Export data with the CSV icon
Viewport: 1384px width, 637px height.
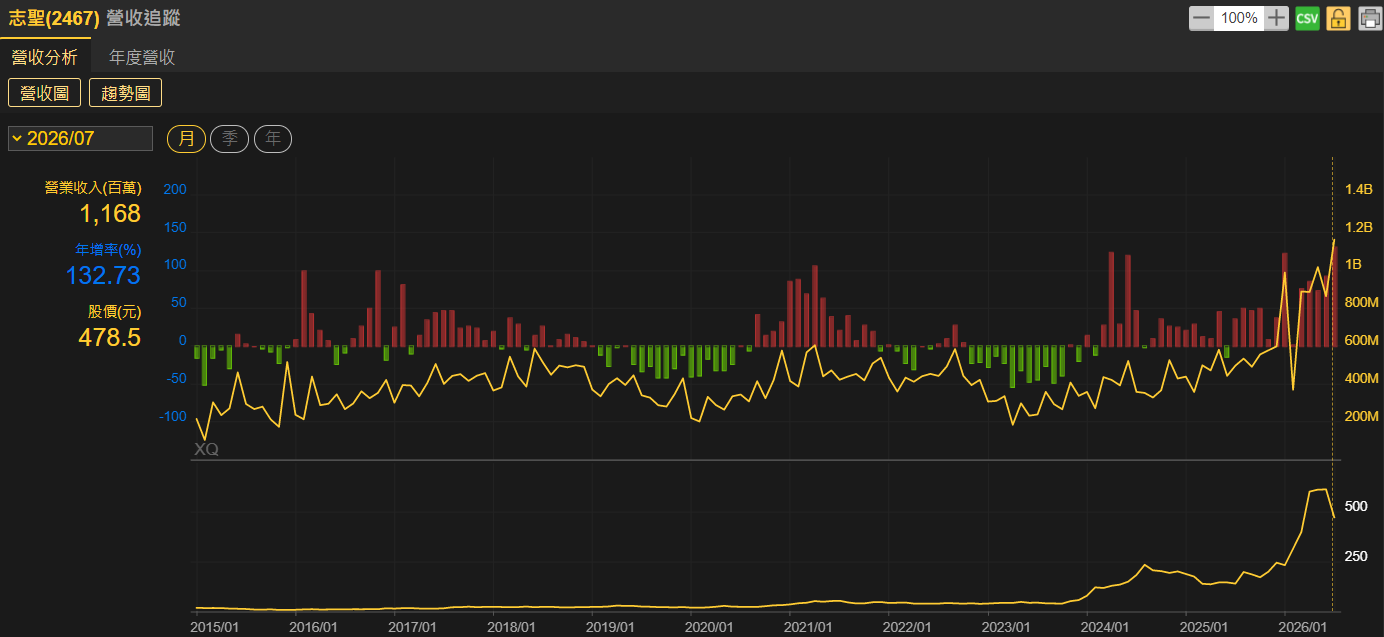1307,18
